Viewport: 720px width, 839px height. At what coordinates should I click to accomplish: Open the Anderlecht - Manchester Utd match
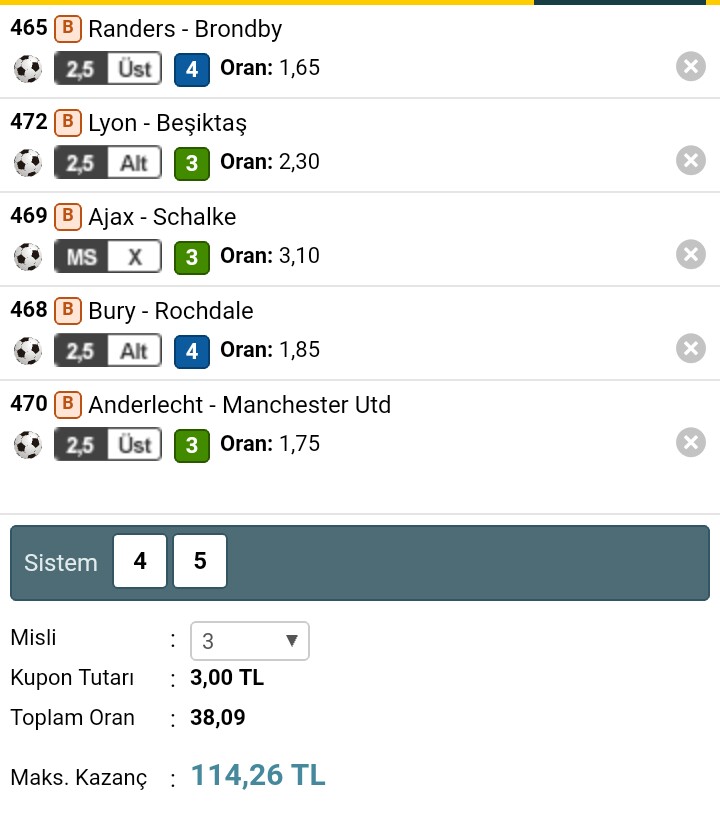click(239, 405)
